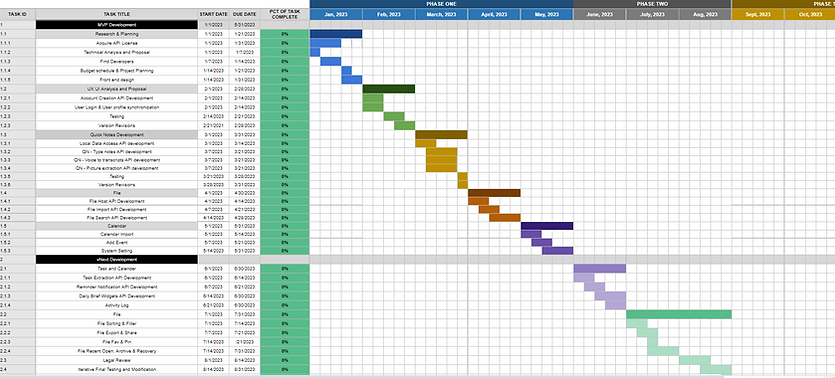
Task: Click the START DATE column header
Action: (214, 14)
